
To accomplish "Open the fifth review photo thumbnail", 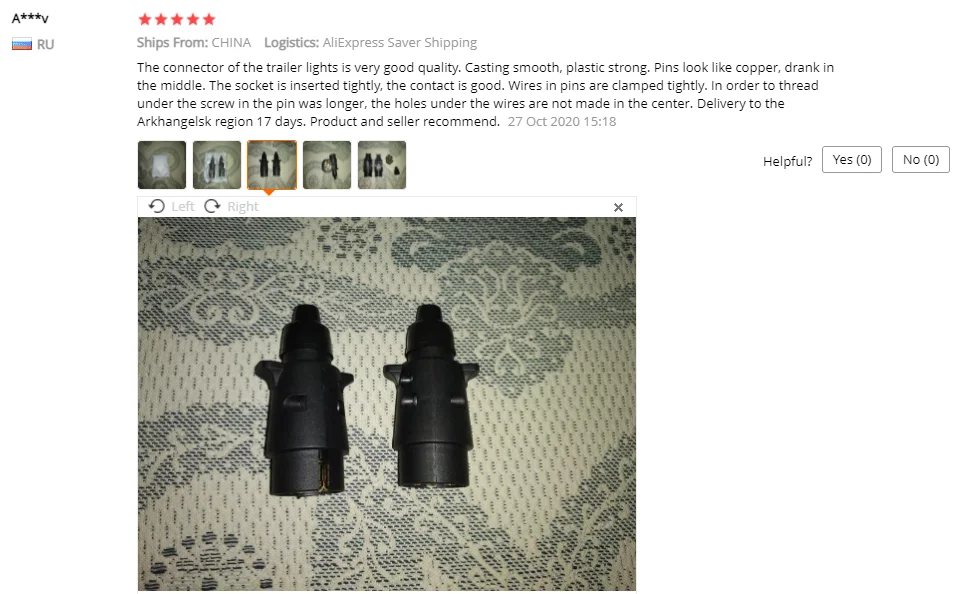I will click(x=382, y=164).
